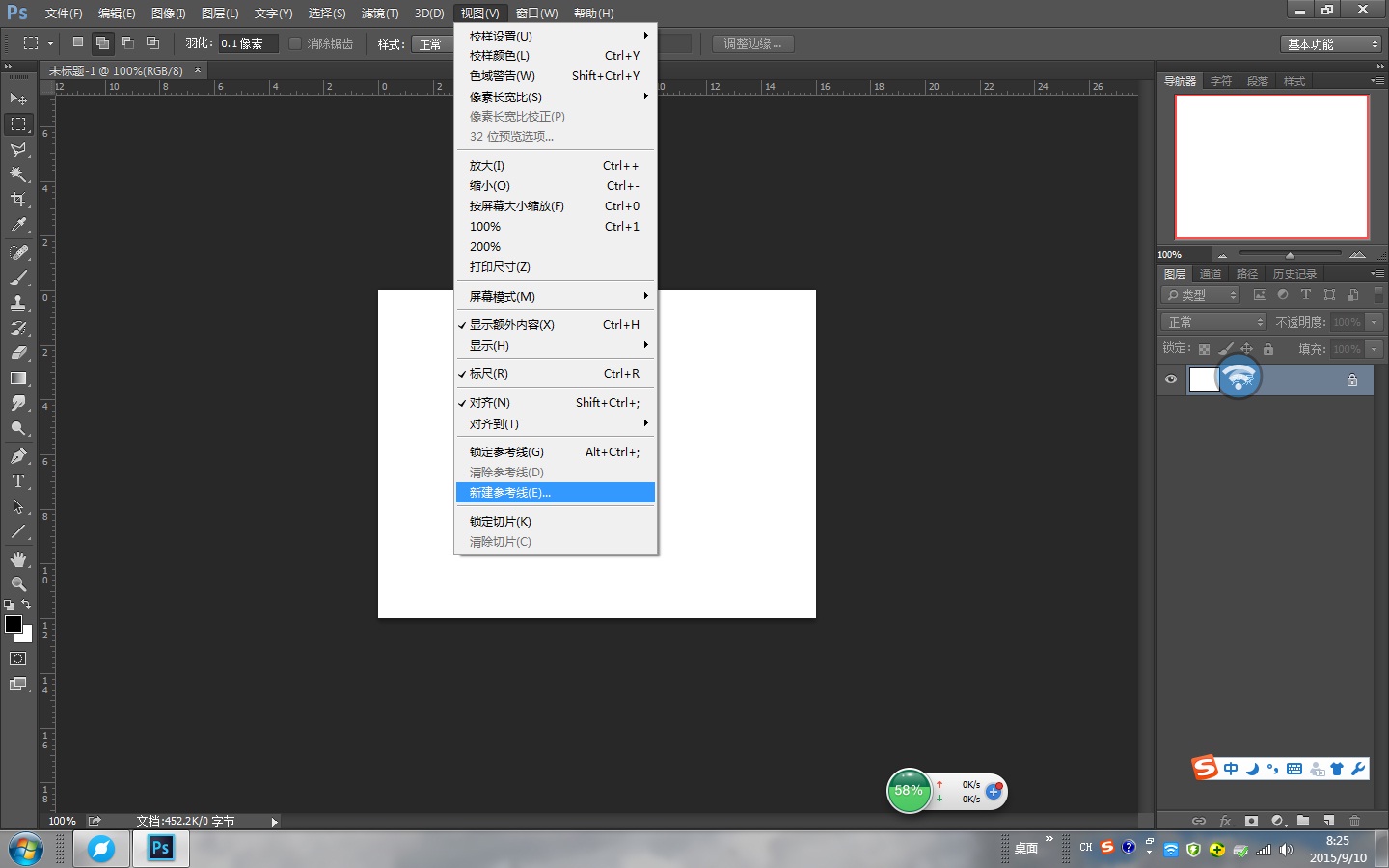
Task: Select the Zoom tool in toolbar
Action: point(18,584)
